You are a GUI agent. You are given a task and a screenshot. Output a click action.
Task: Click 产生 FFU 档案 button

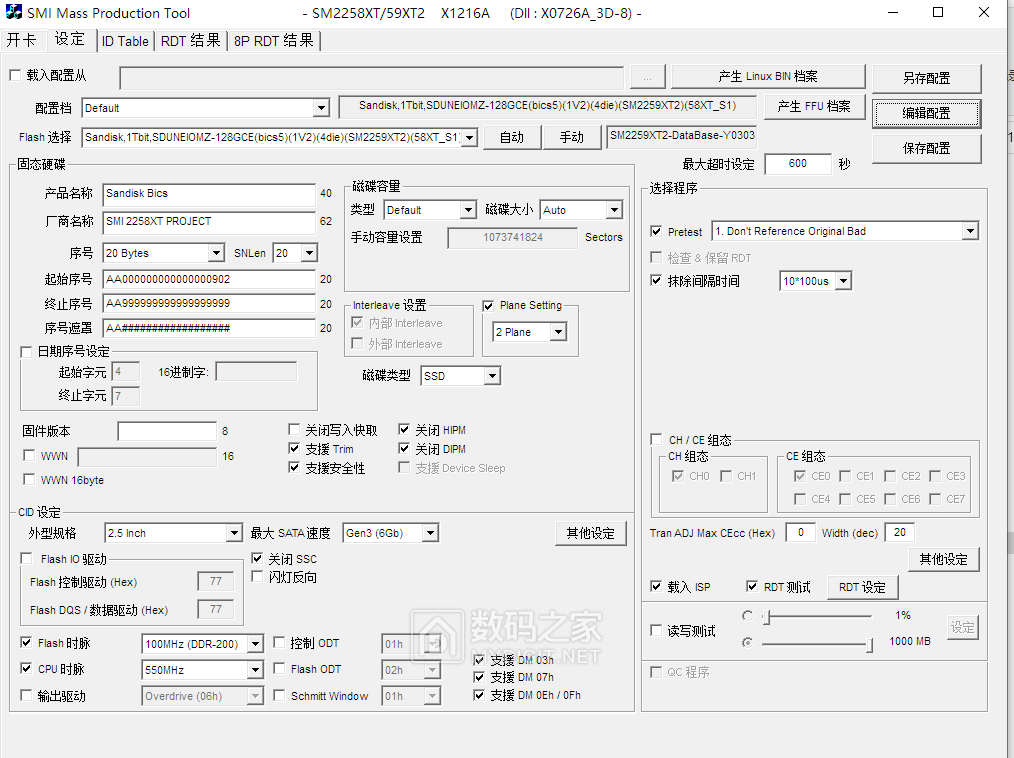(x=814, y=107)
